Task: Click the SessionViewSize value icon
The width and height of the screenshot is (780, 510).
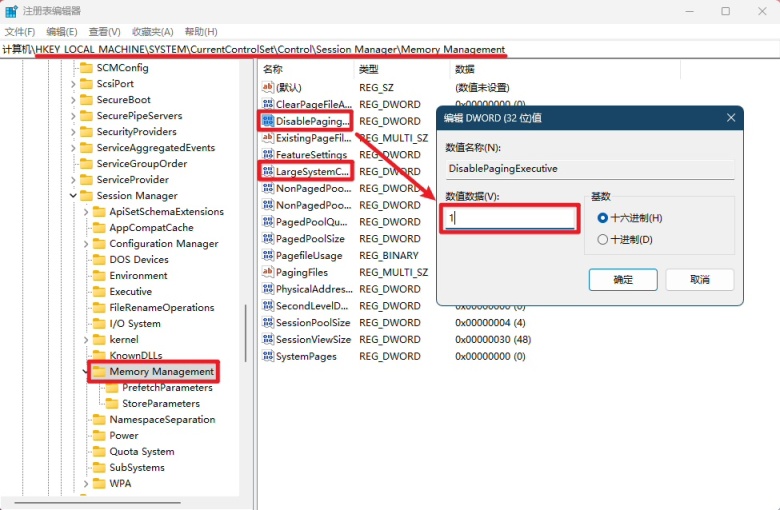Action: click(268, 339)
